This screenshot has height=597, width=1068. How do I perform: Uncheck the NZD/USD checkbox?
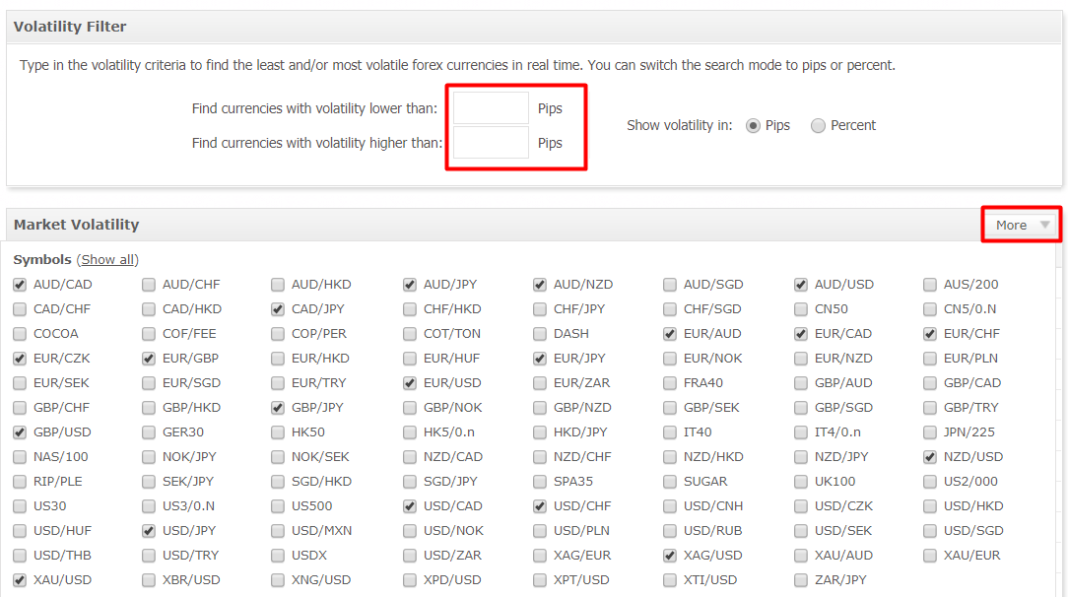tap(930, 457)
